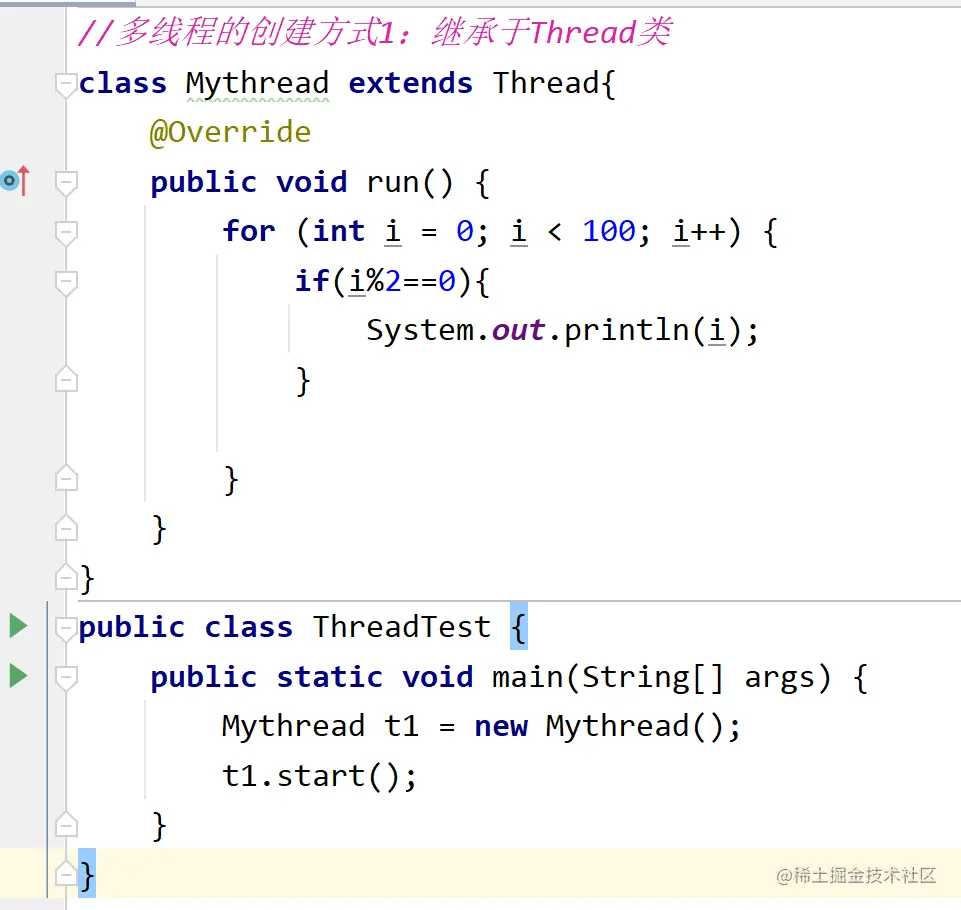Collapse the if(i%2==0) block fold marker

(x=66, y=283)
